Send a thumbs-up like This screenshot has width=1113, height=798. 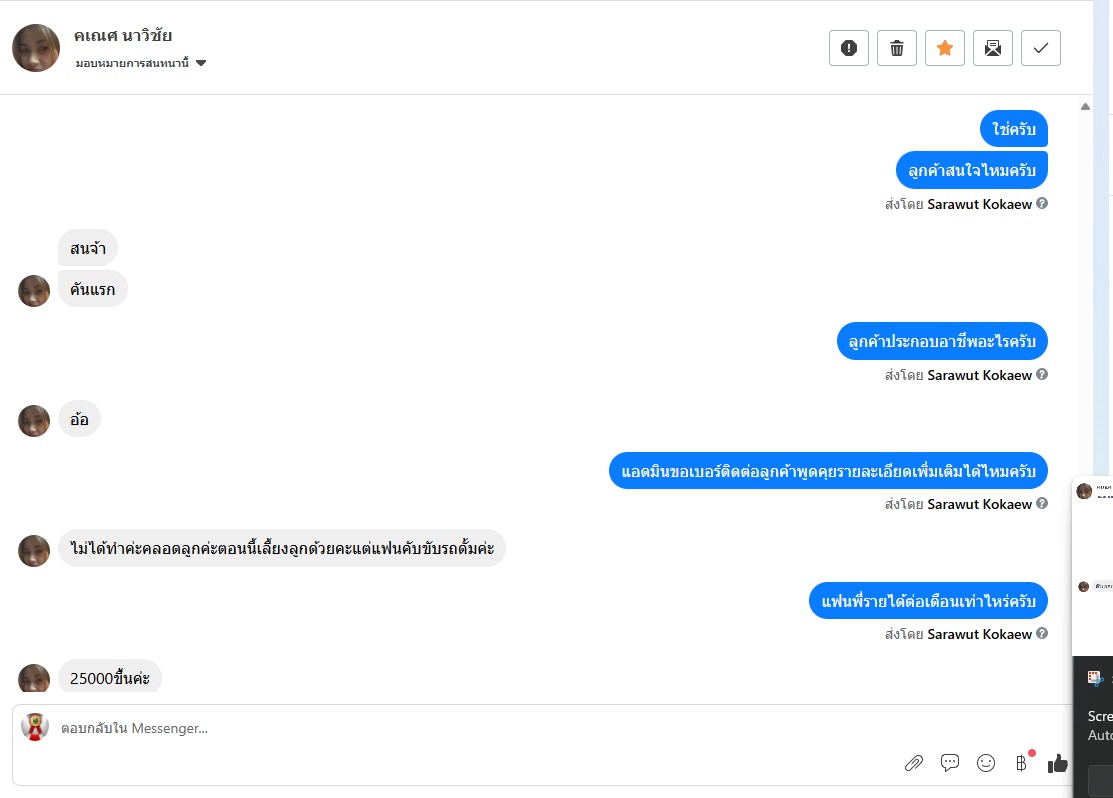pyautogui.click(x=1057, y=763)
